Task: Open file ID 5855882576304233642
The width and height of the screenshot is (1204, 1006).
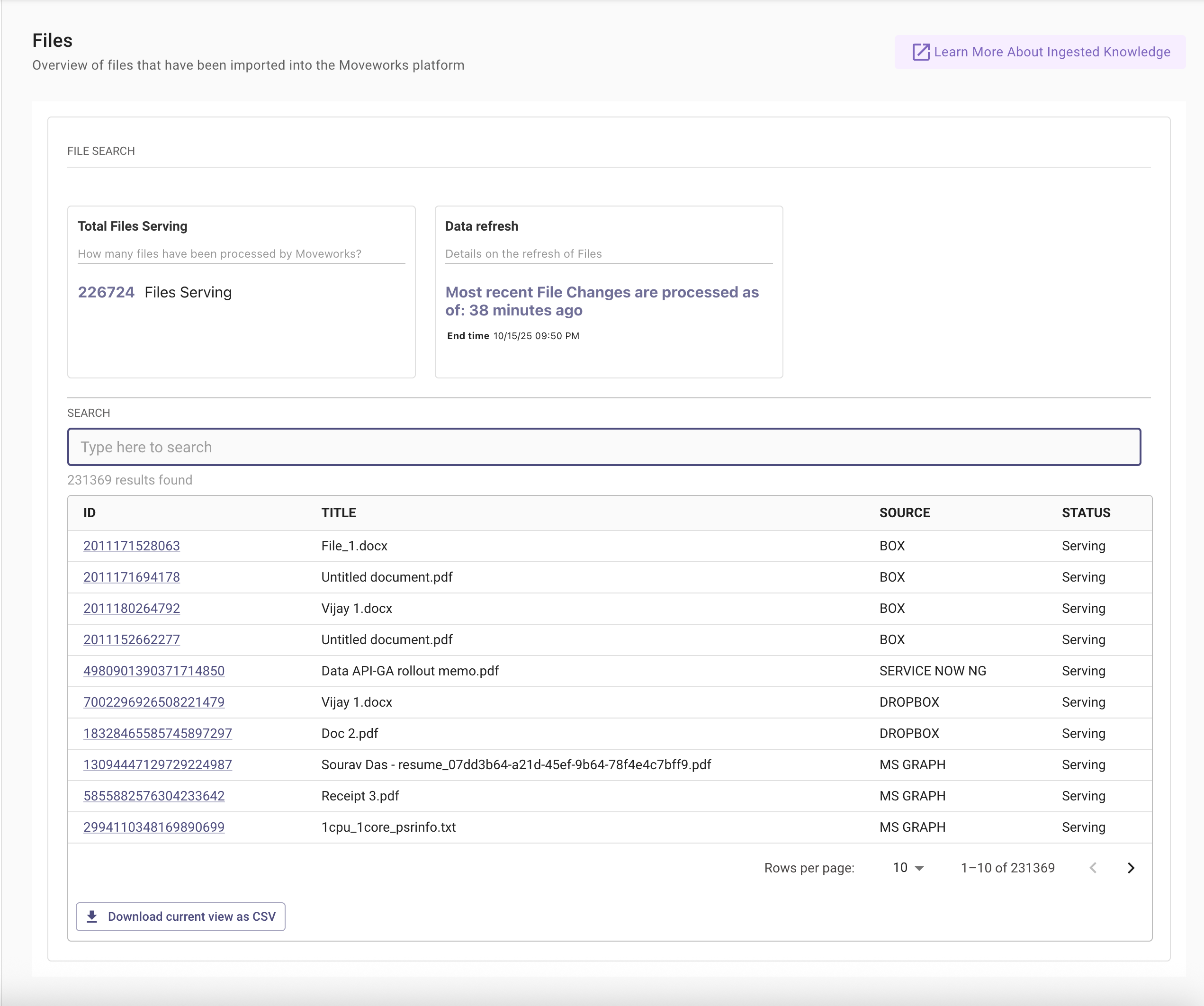Action: [153, 796]
